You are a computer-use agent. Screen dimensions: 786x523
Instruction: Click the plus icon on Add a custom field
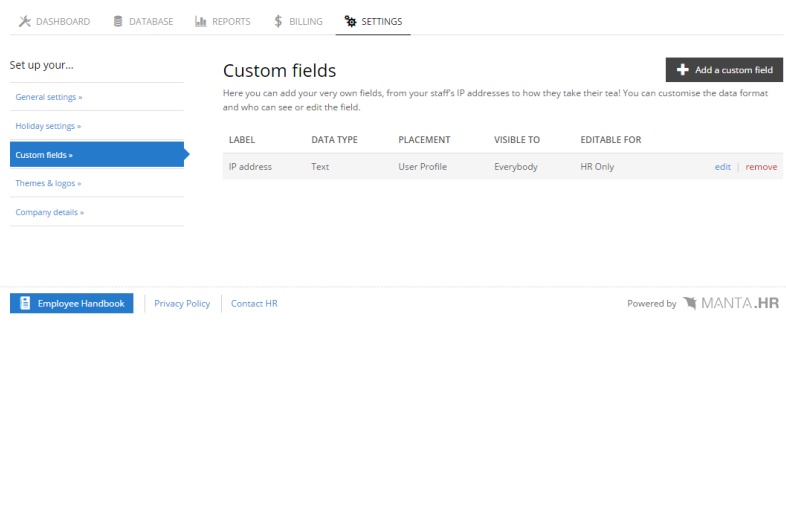click(682, 70)
